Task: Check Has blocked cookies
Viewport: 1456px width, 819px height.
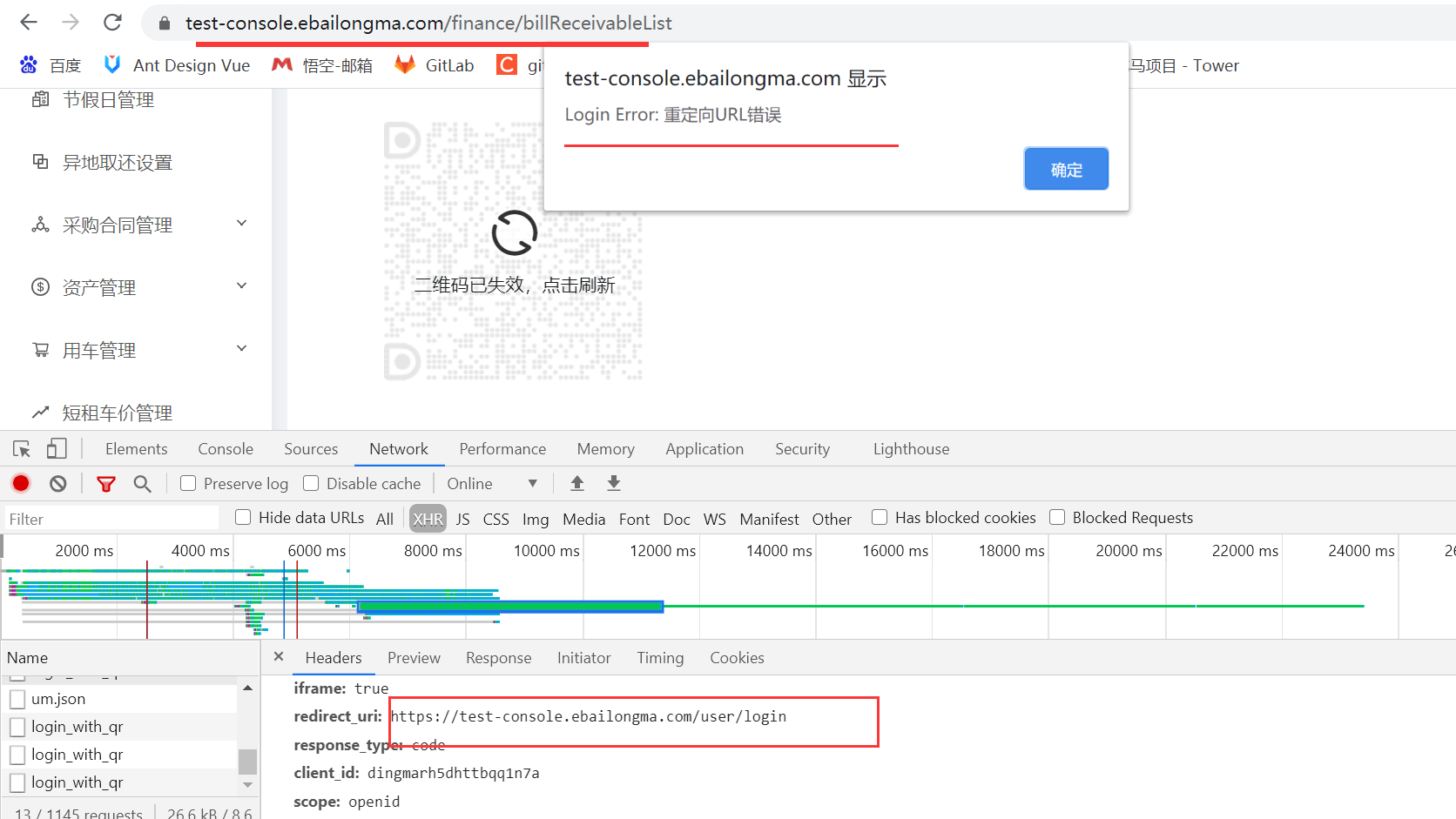Action: [x=880, y=517]
